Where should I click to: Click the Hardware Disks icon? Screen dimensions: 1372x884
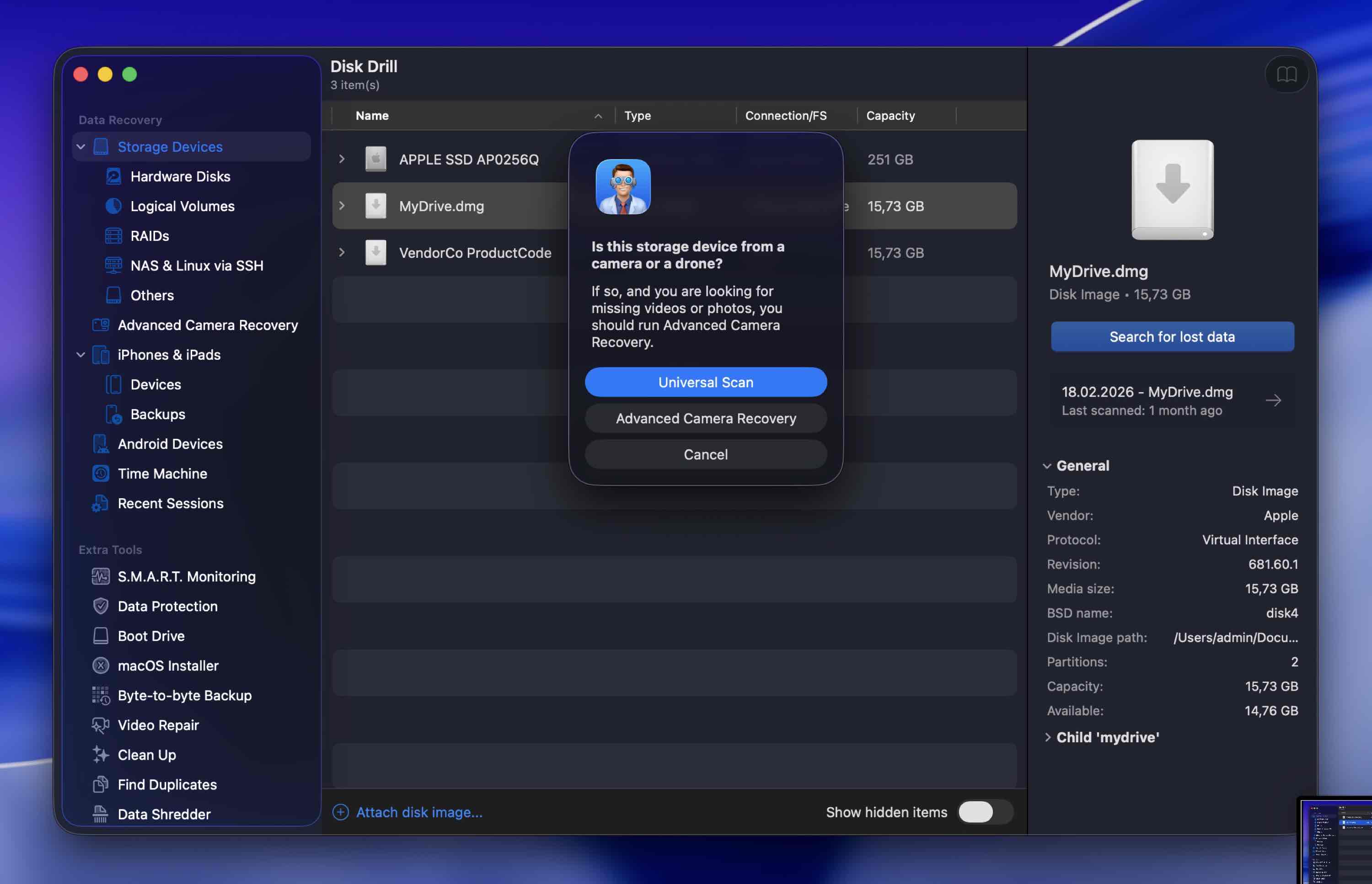(114, 176)
